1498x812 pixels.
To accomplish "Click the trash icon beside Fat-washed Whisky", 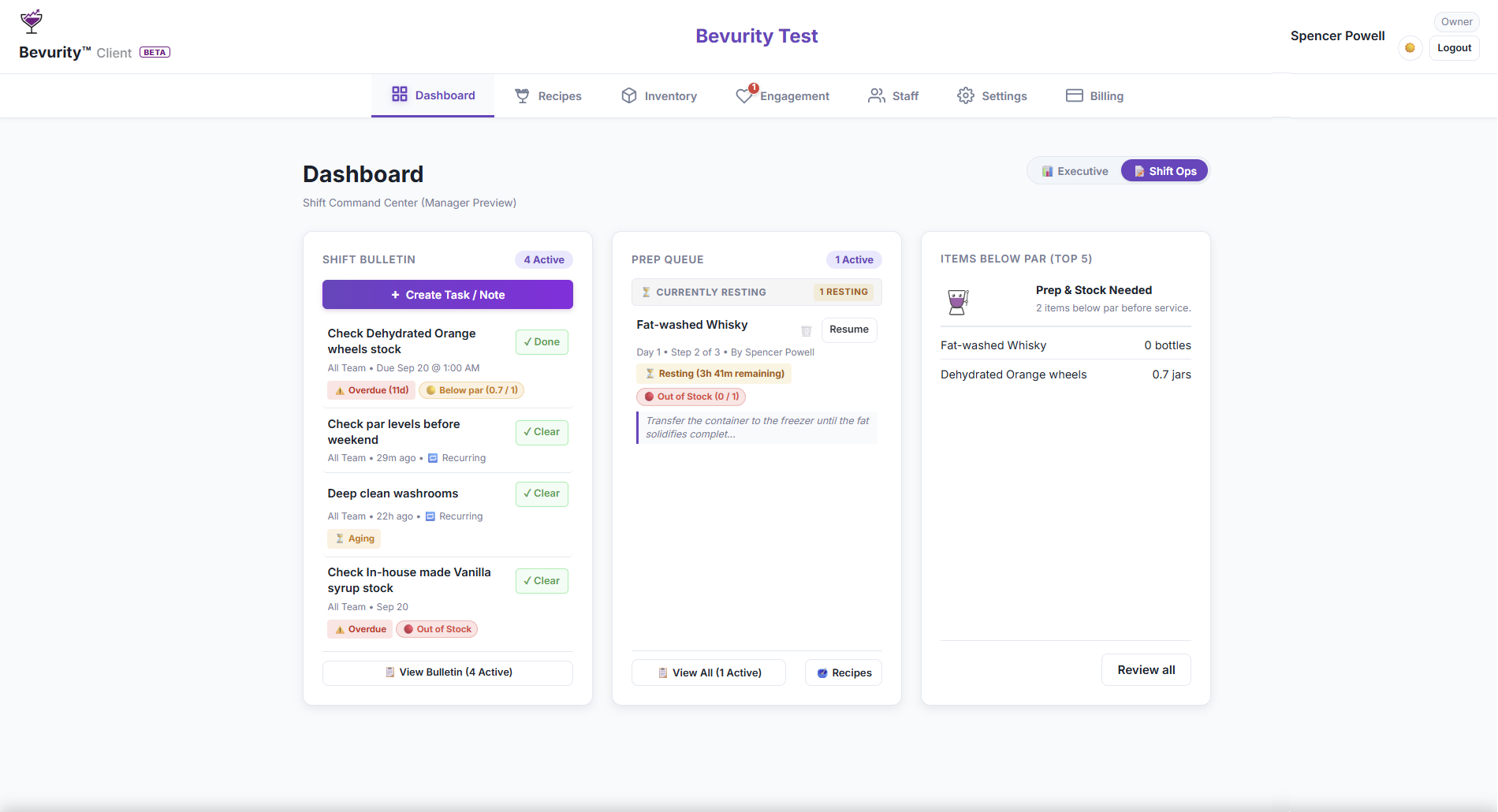I will (806, 331).
